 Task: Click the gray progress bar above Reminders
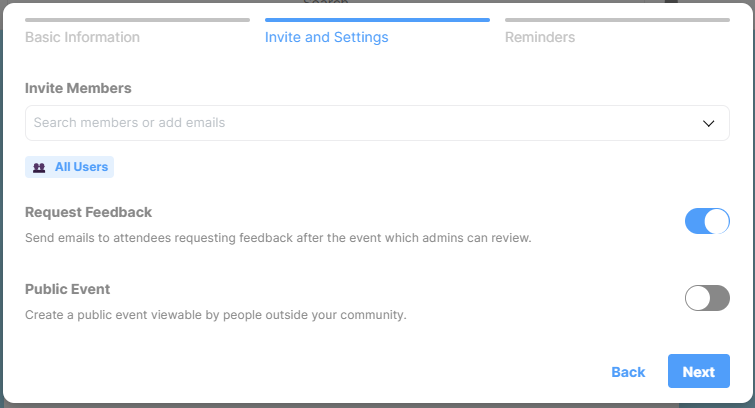coord(617,20)
